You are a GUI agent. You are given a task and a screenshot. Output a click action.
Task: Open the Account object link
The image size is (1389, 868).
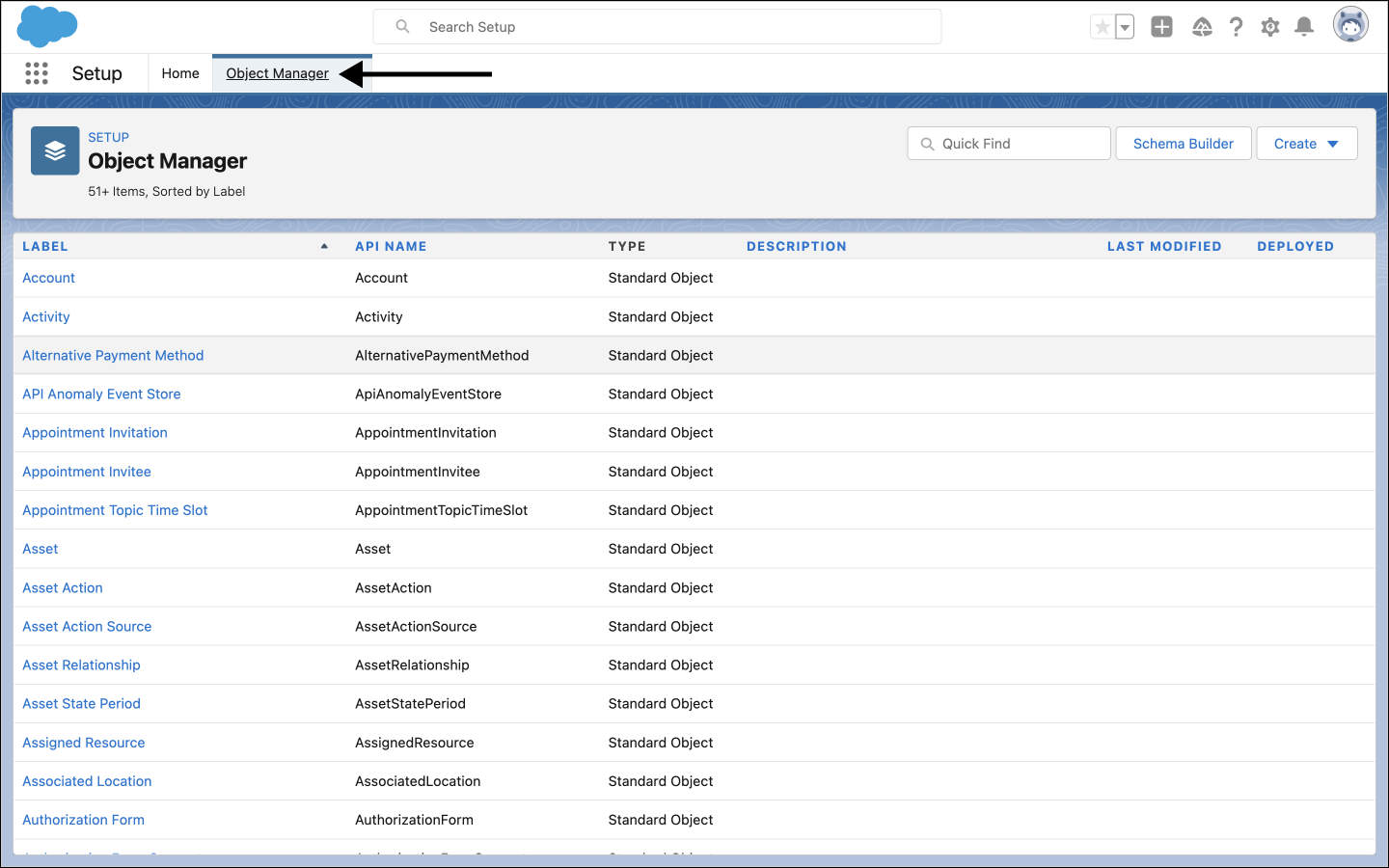[48, 278]
